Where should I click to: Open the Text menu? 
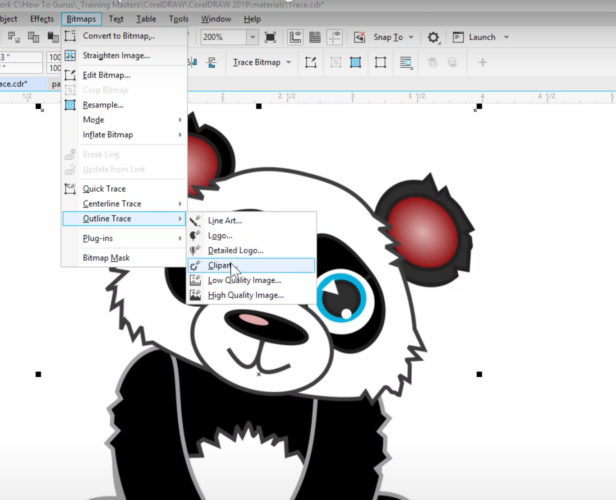point(116,19)
